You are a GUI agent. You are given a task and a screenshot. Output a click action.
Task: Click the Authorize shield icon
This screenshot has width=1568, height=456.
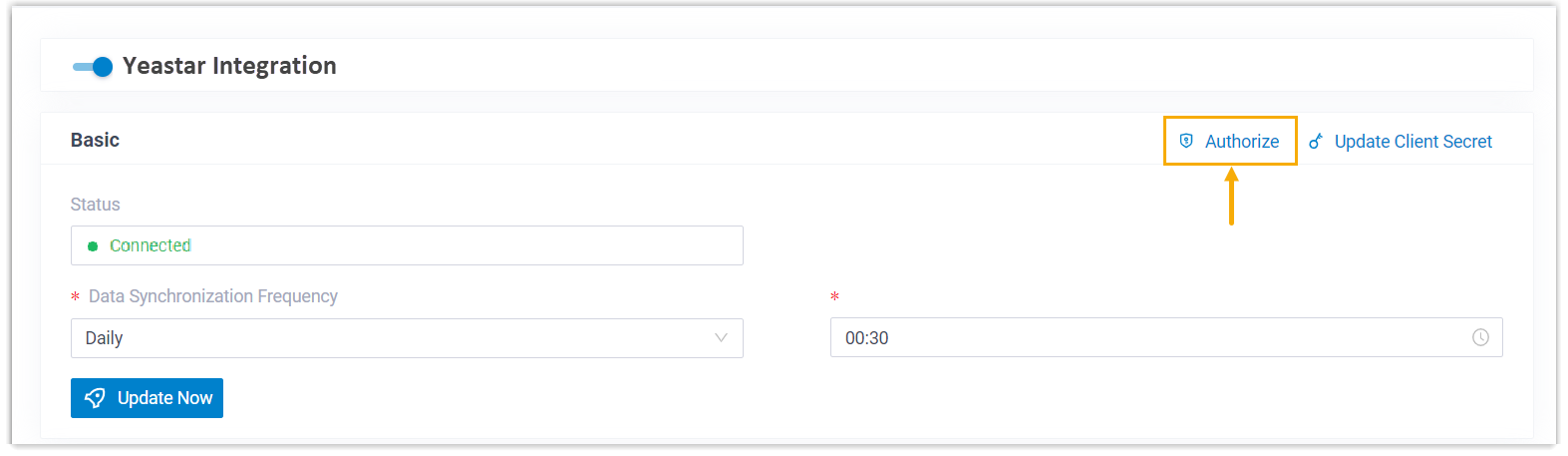(1186, 141)
